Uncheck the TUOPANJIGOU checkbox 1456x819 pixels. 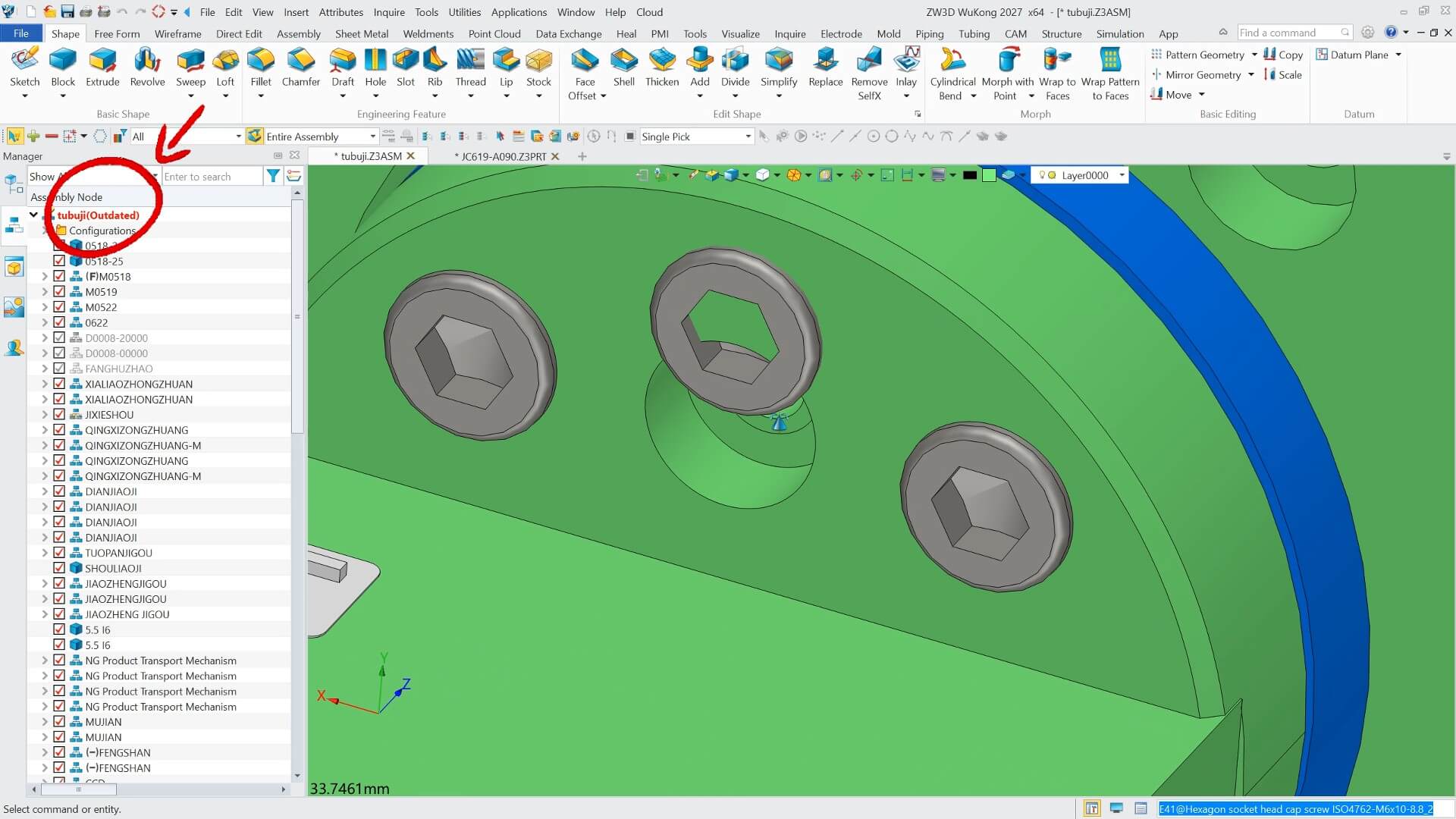point(59,552)
